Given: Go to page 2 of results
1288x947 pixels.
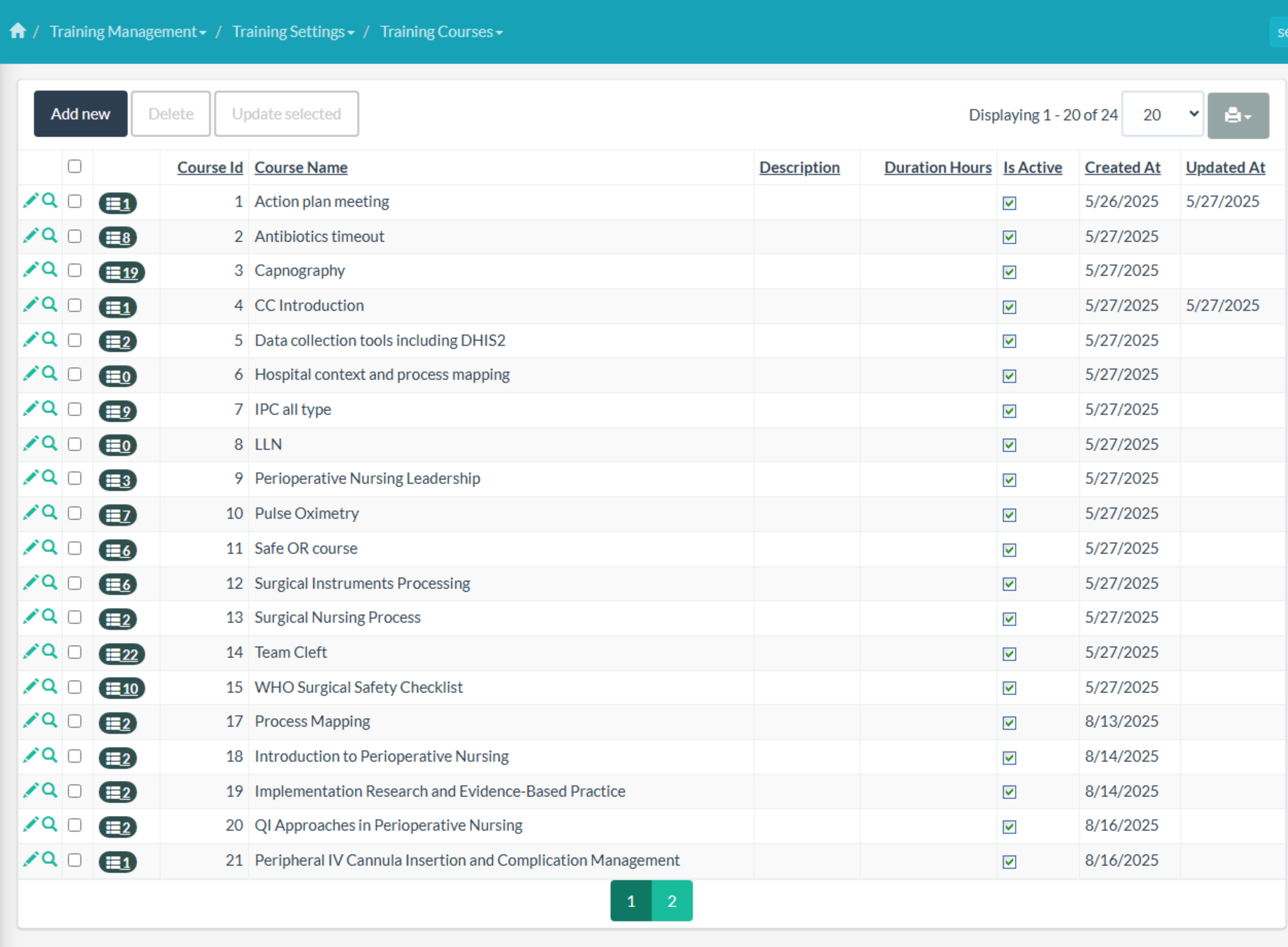Looking at the screenshot, I should coord(672,901).
